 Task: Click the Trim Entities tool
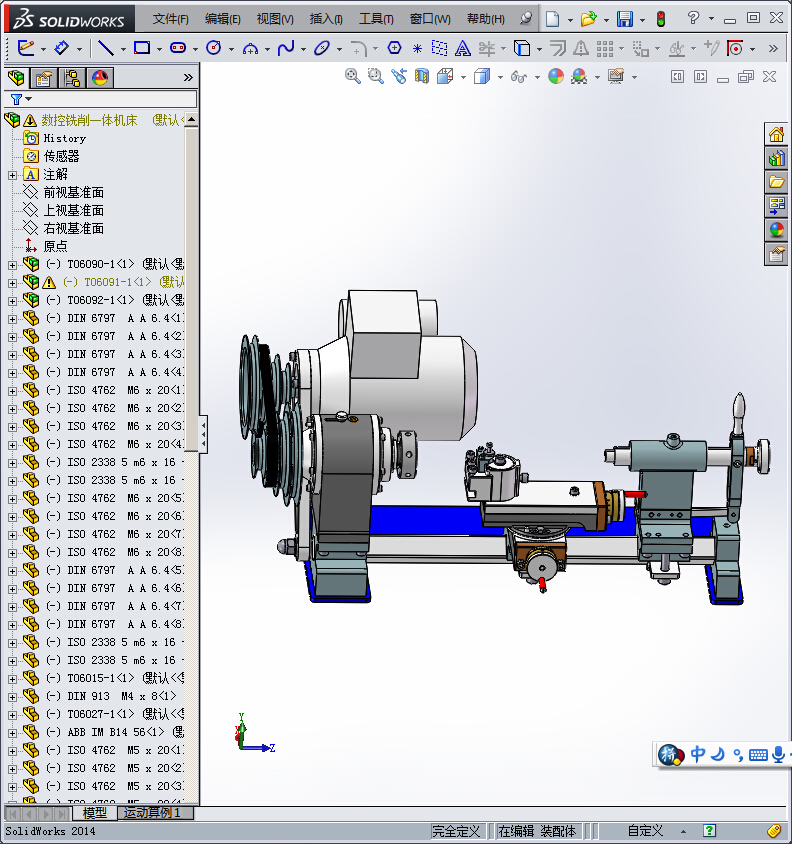(x=486, y=48)
